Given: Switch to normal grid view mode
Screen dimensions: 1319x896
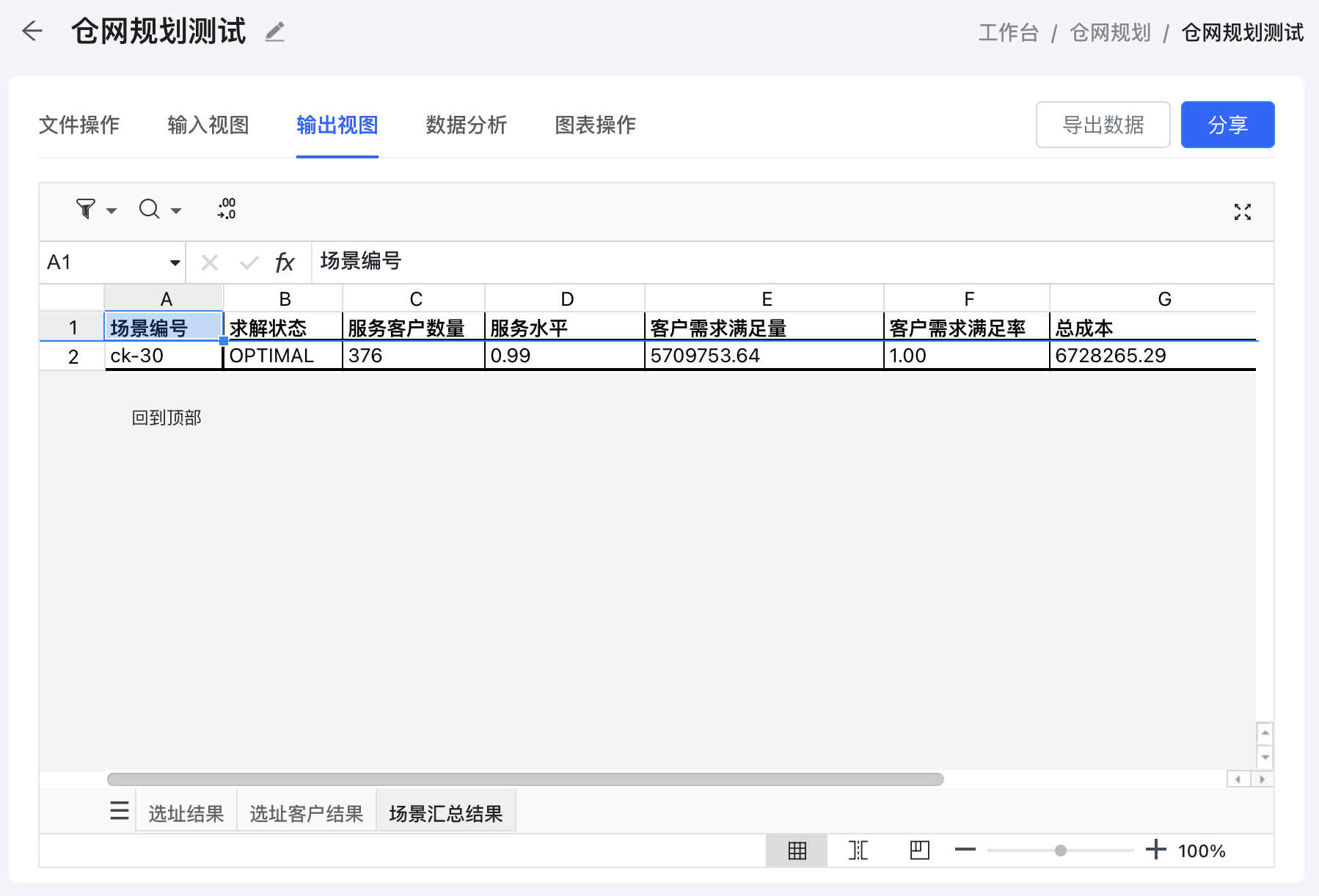Looking at the screenshot, I should [x=797, y=851].
